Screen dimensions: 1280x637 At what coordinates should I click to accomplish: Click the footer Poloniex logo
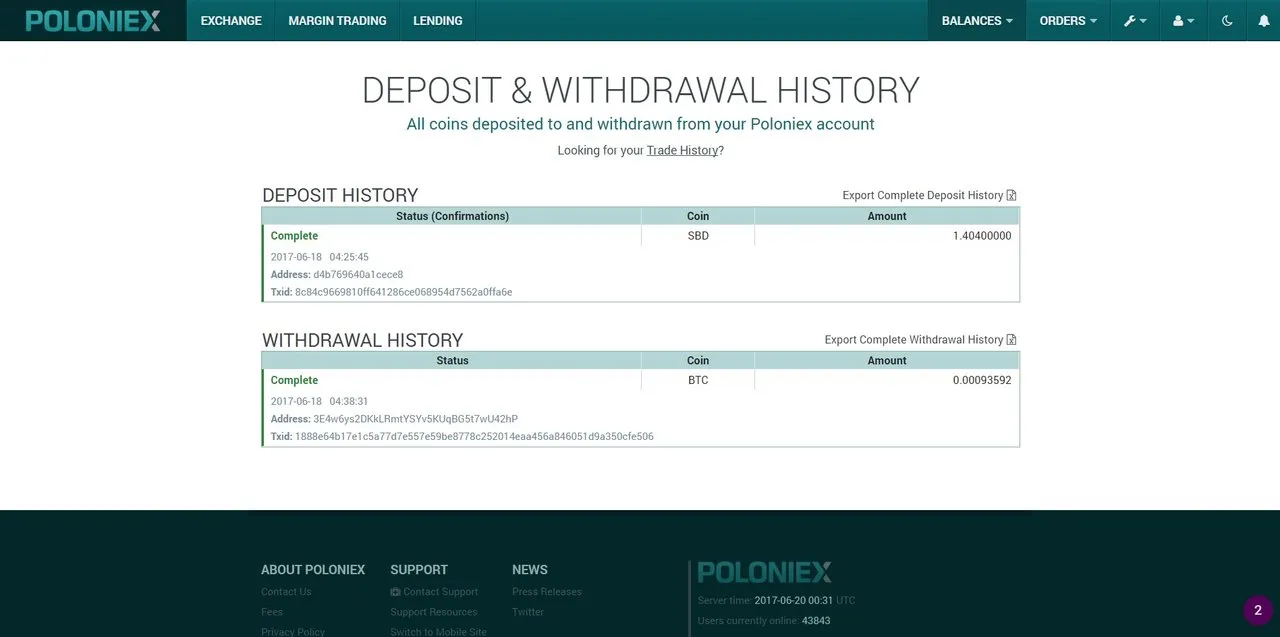(765, 572)
